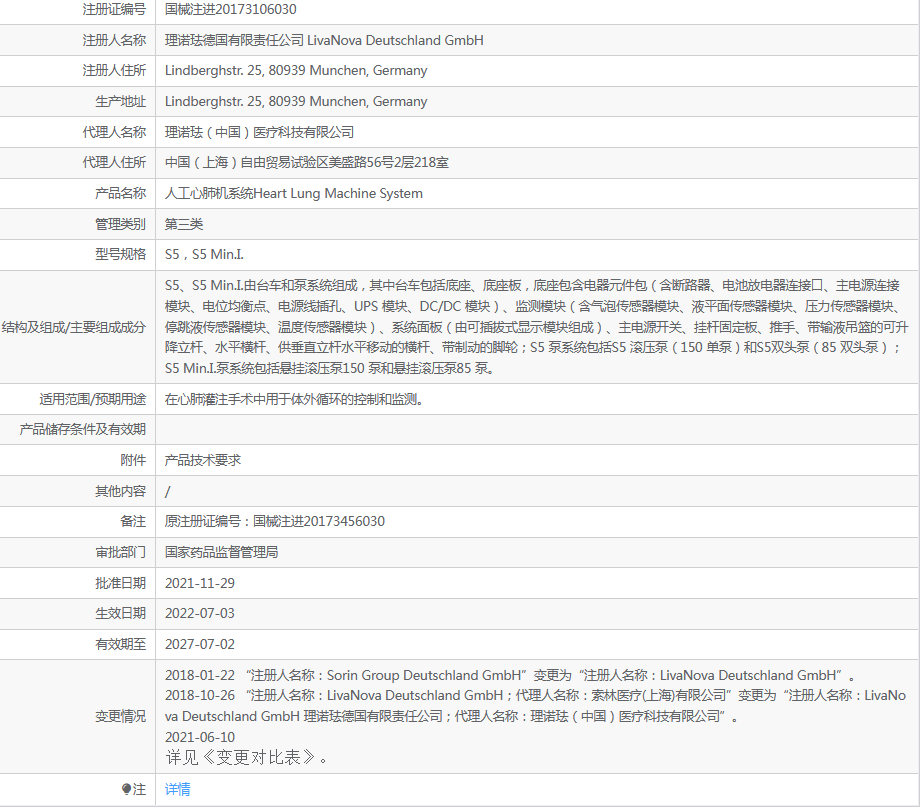Select the 2021-06-10 change date
The image size is (921, 807).
tap(200, 737)
